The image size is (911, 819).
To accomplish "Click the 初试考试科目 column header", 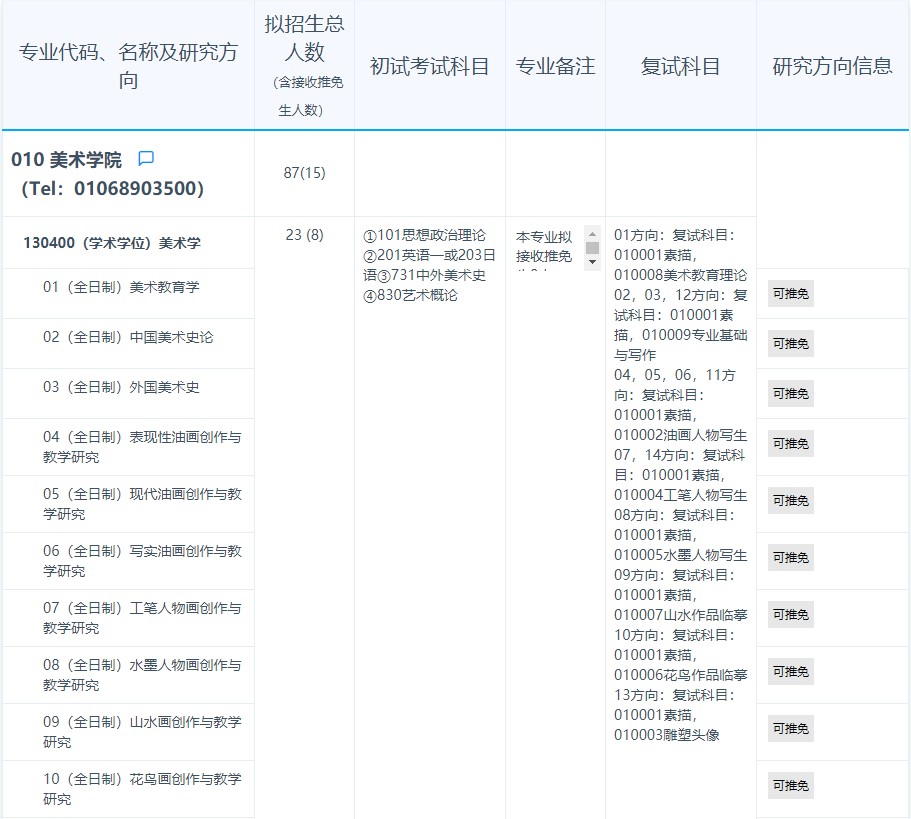I will tap(429, 67).
